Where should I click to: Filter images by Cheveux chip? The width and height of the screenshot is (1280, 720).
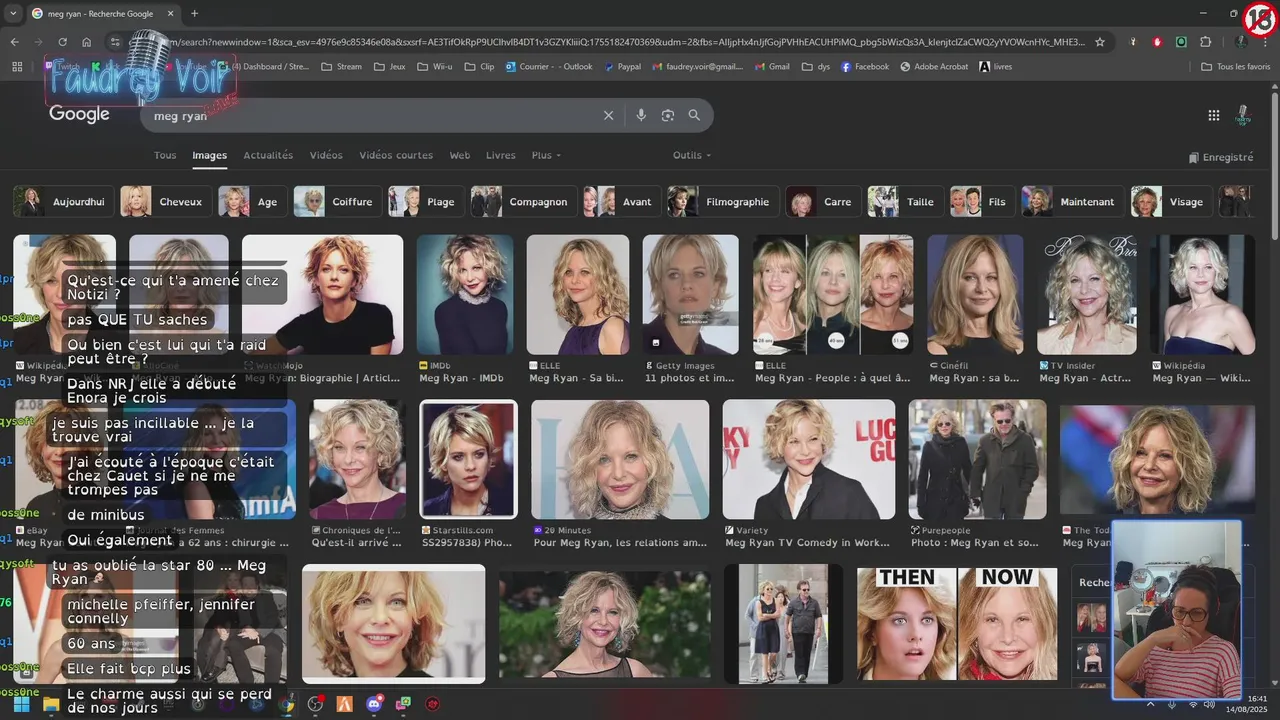[x=166, y=202]
